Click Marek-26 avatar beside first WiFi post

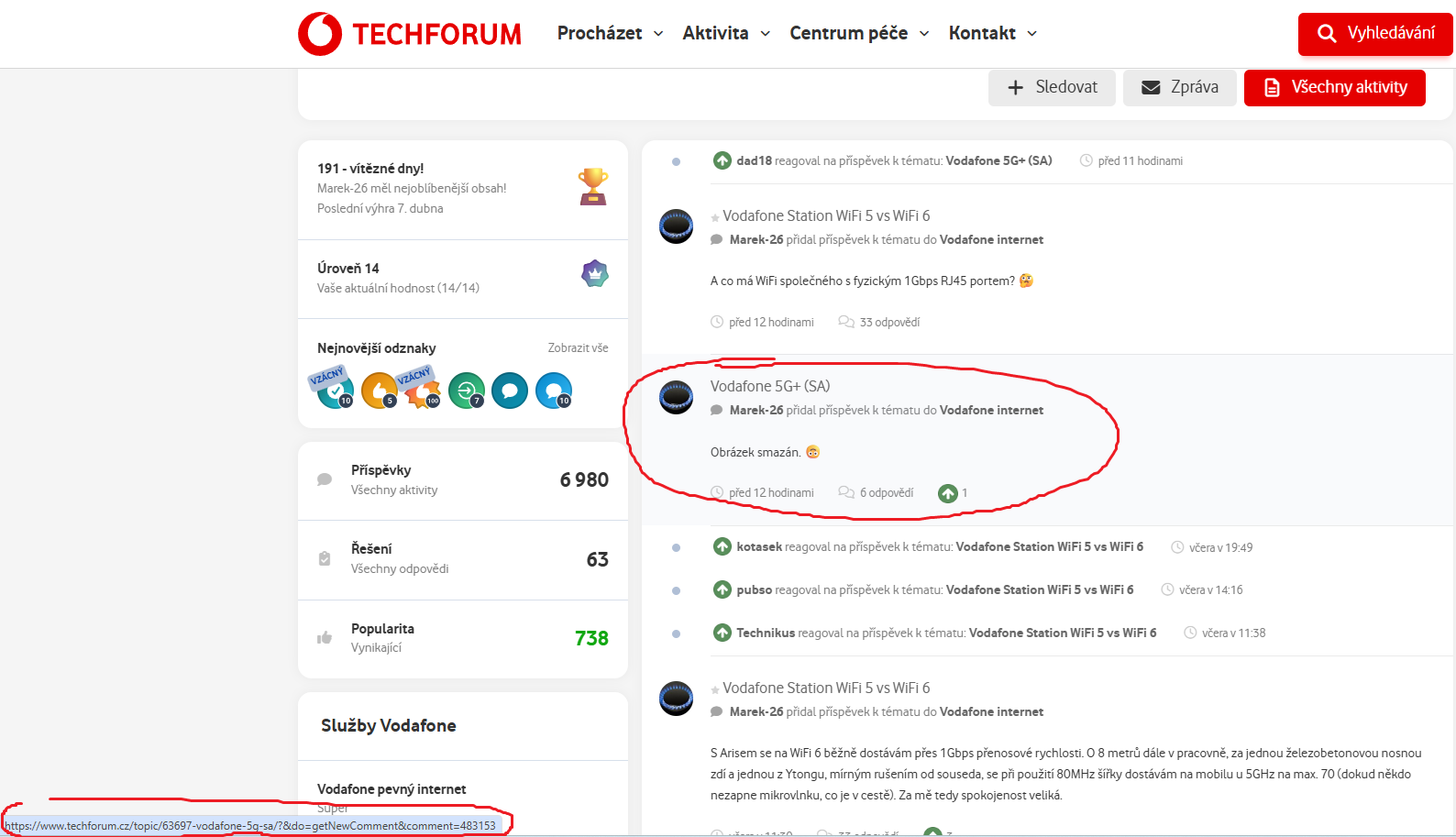tap(677, 226)
